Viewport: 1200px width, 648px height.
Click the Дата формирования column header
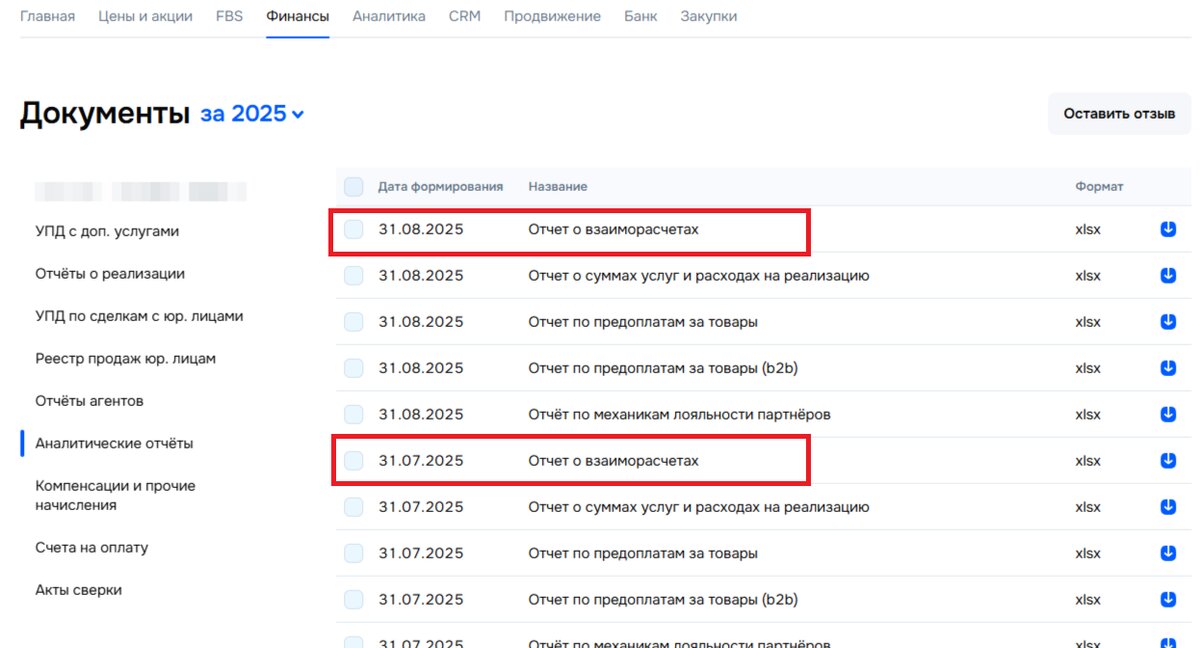[x=440, y=187]
